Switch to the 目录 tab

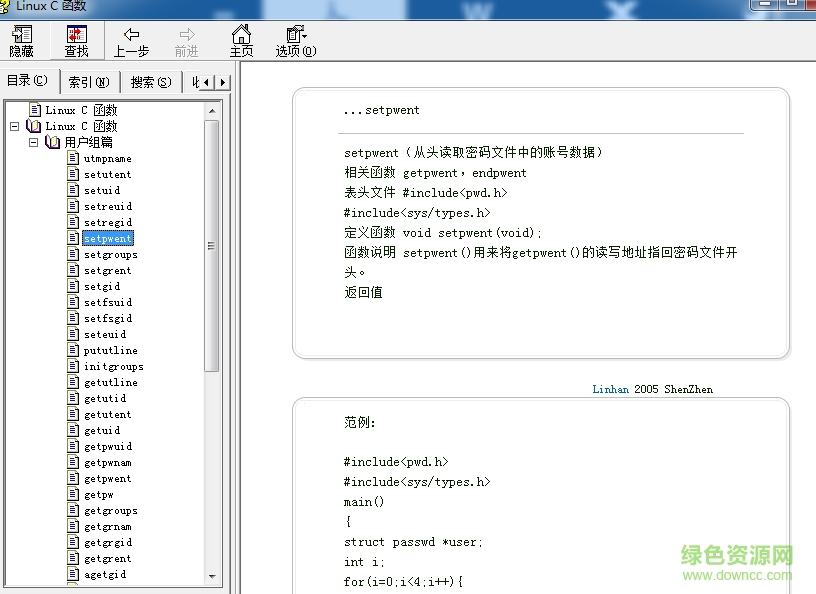point(28,80)
